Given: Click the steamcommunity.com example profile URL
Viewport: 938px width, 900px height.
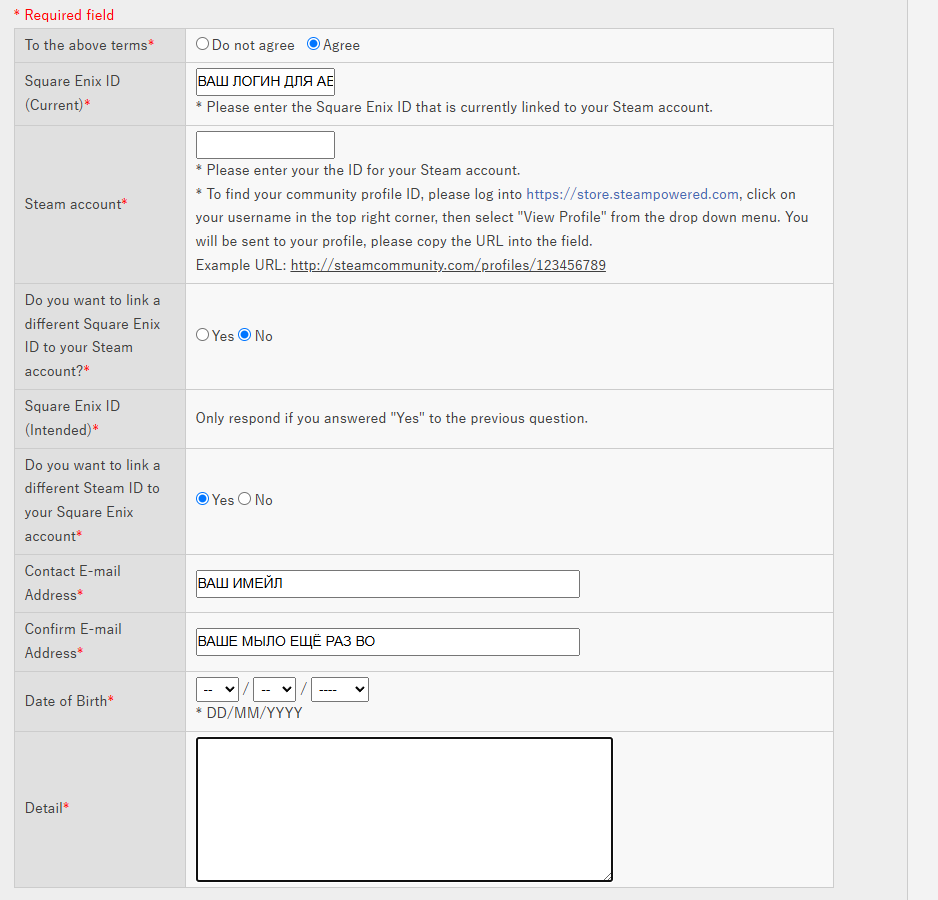Looking at the screenshot, I should tap(448, 265).
